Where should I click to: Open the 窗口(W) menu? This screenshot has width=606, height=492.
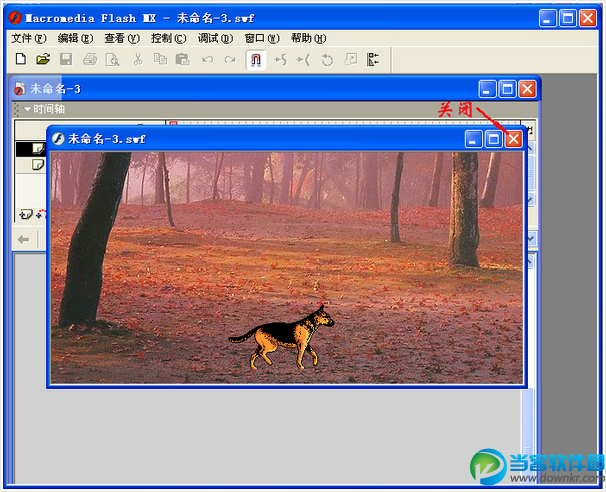coord(262,38)
